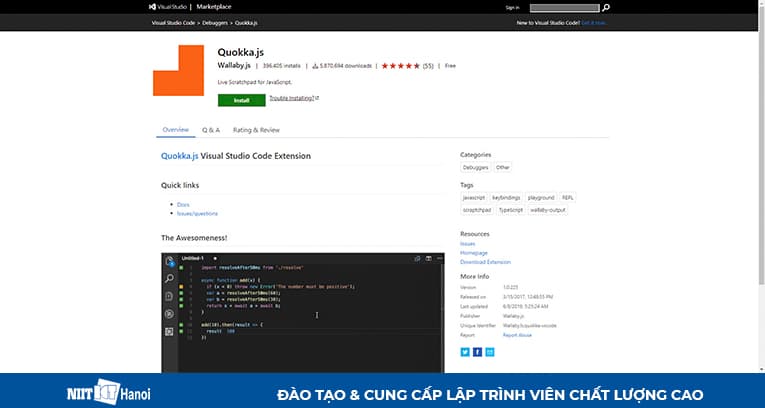
Task: Click the green Install button
Action: coord(242,100)
